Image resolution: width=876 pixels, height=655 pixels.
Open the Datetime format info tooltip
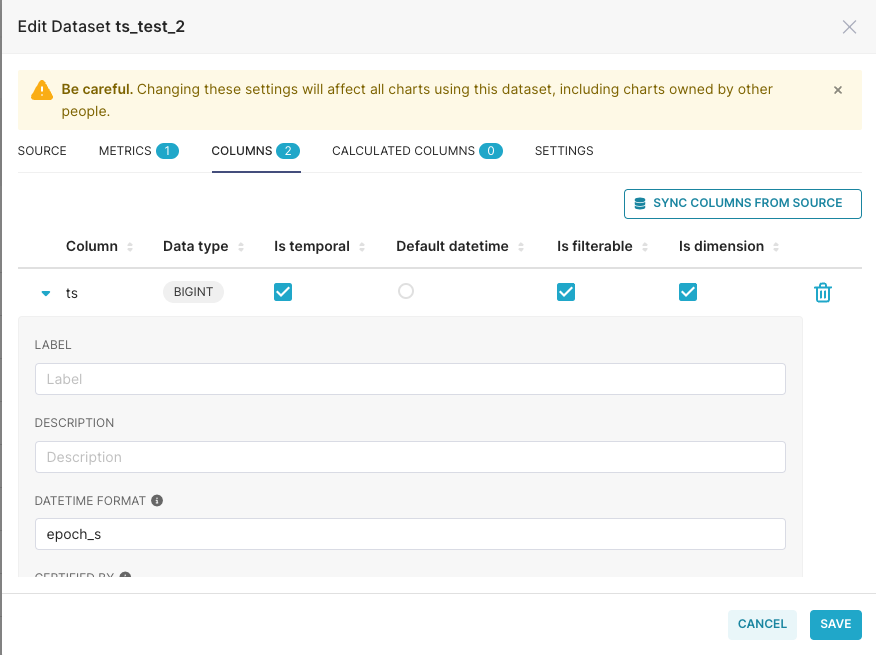click(156, 500)
